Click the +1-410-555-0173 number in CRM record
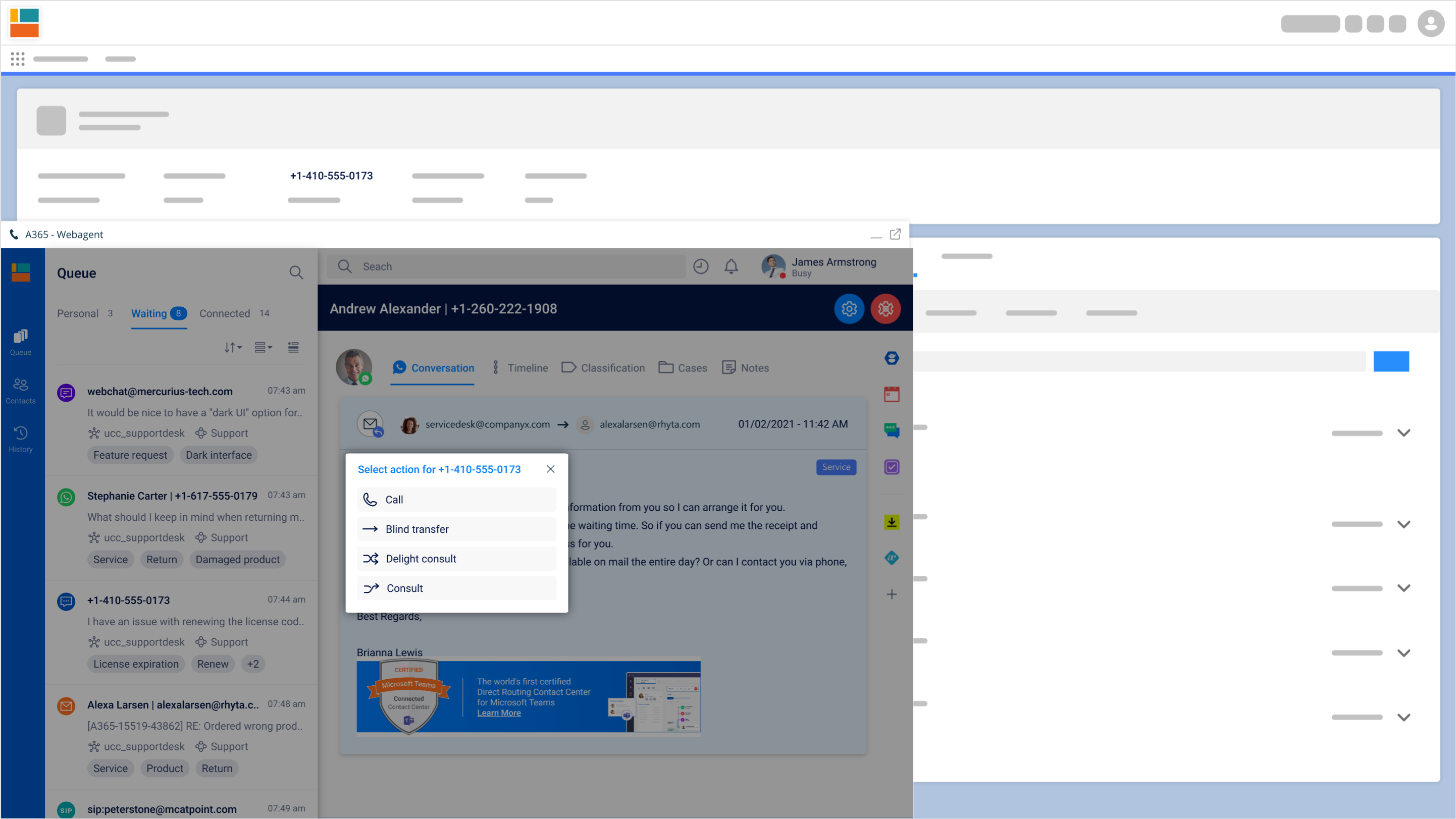This screenshot has width=1456, height=819. click(x=332, y=176)
